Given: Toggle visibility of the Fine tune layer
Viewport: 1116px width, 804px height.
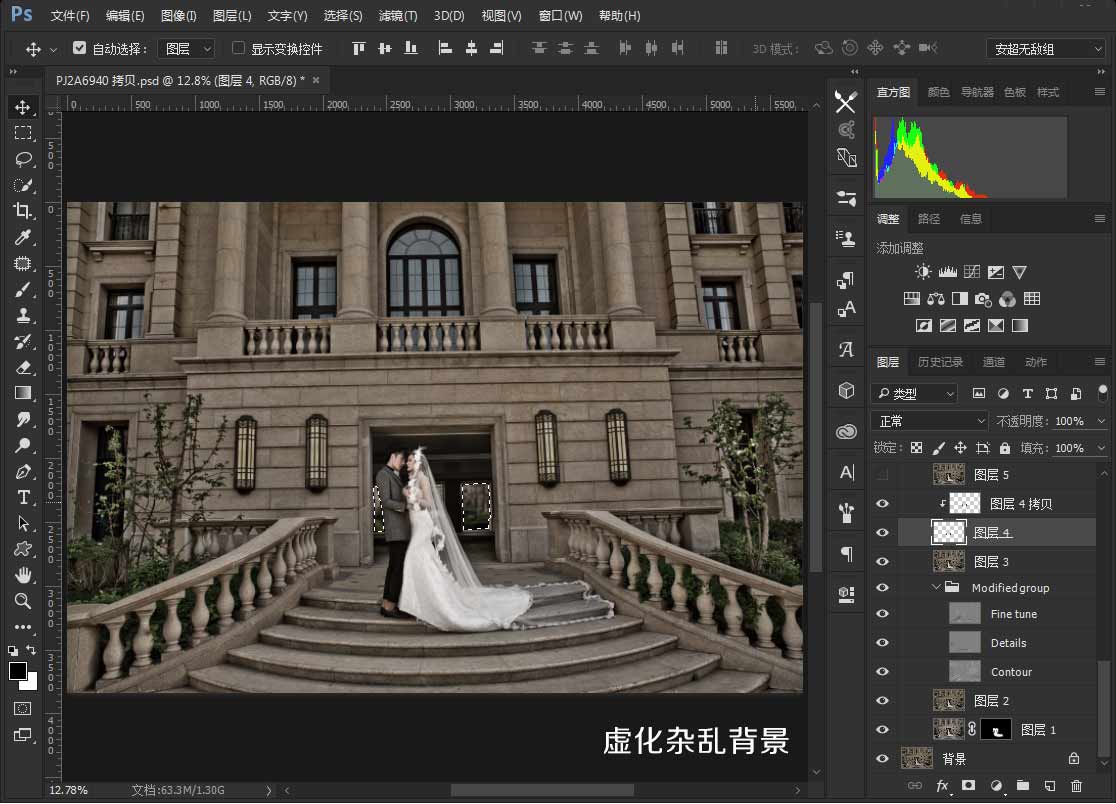Looking at the screenshot, I should click(882, 613).
